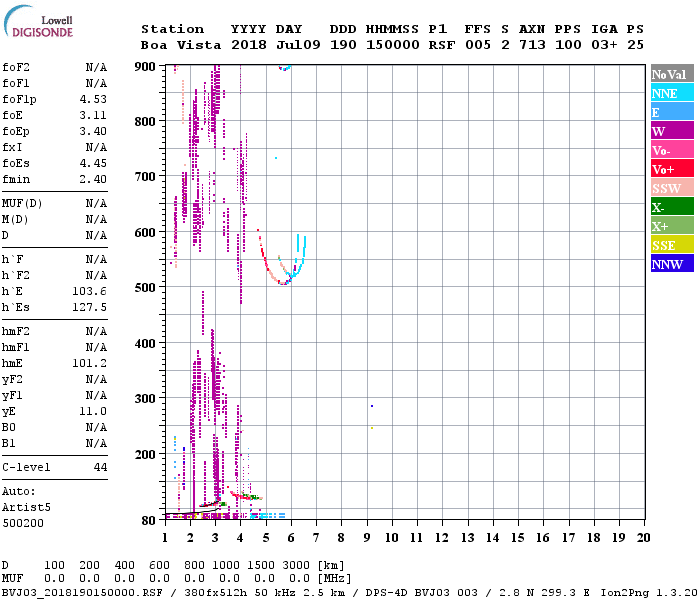700x600 pixels.
Task: Click the 6 MHz frequency axis label
Action: point(291,538)
